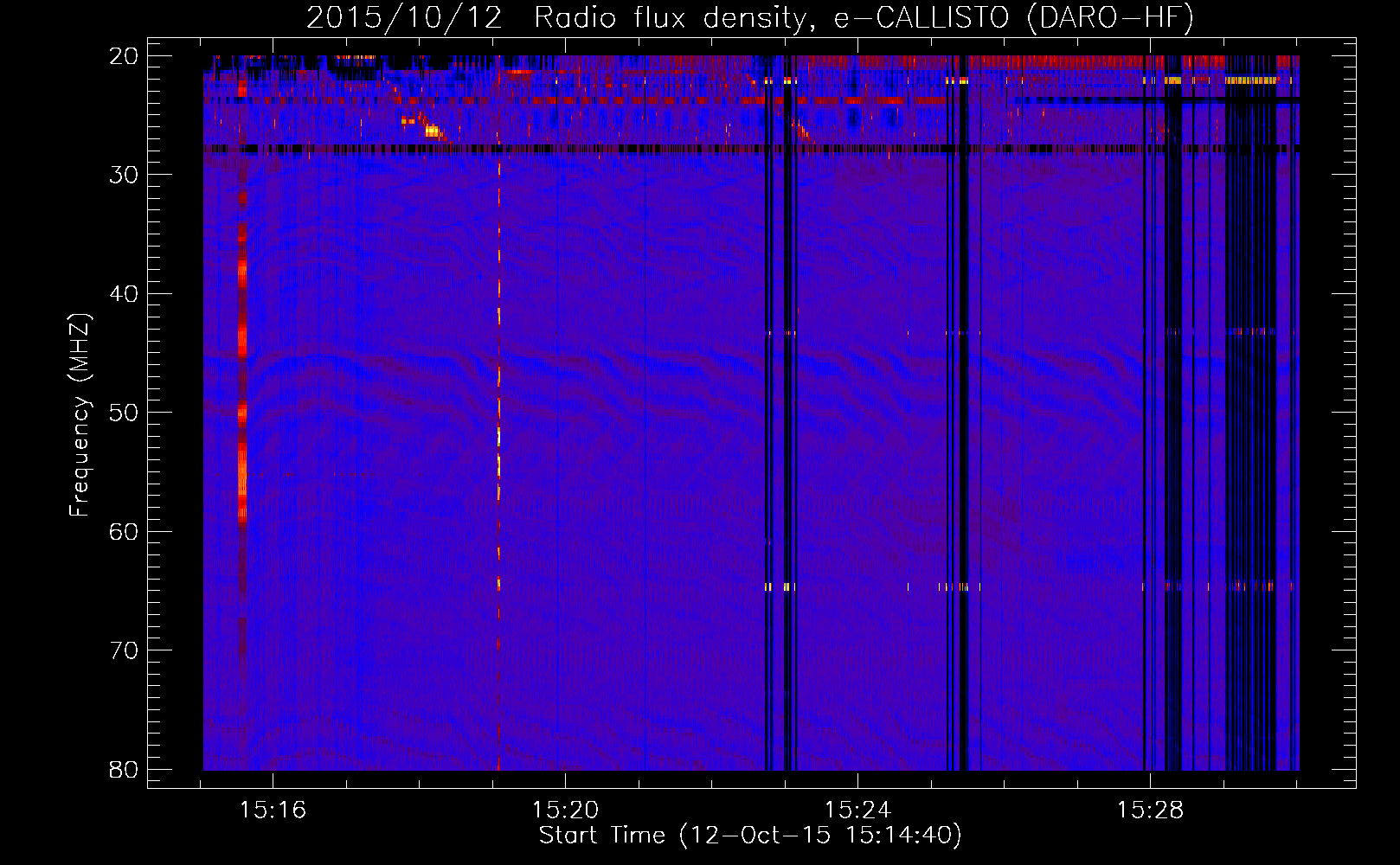Click the frequency tick label '50'
This screenshot has height=865, width=1400.
[x=124, y=413]
